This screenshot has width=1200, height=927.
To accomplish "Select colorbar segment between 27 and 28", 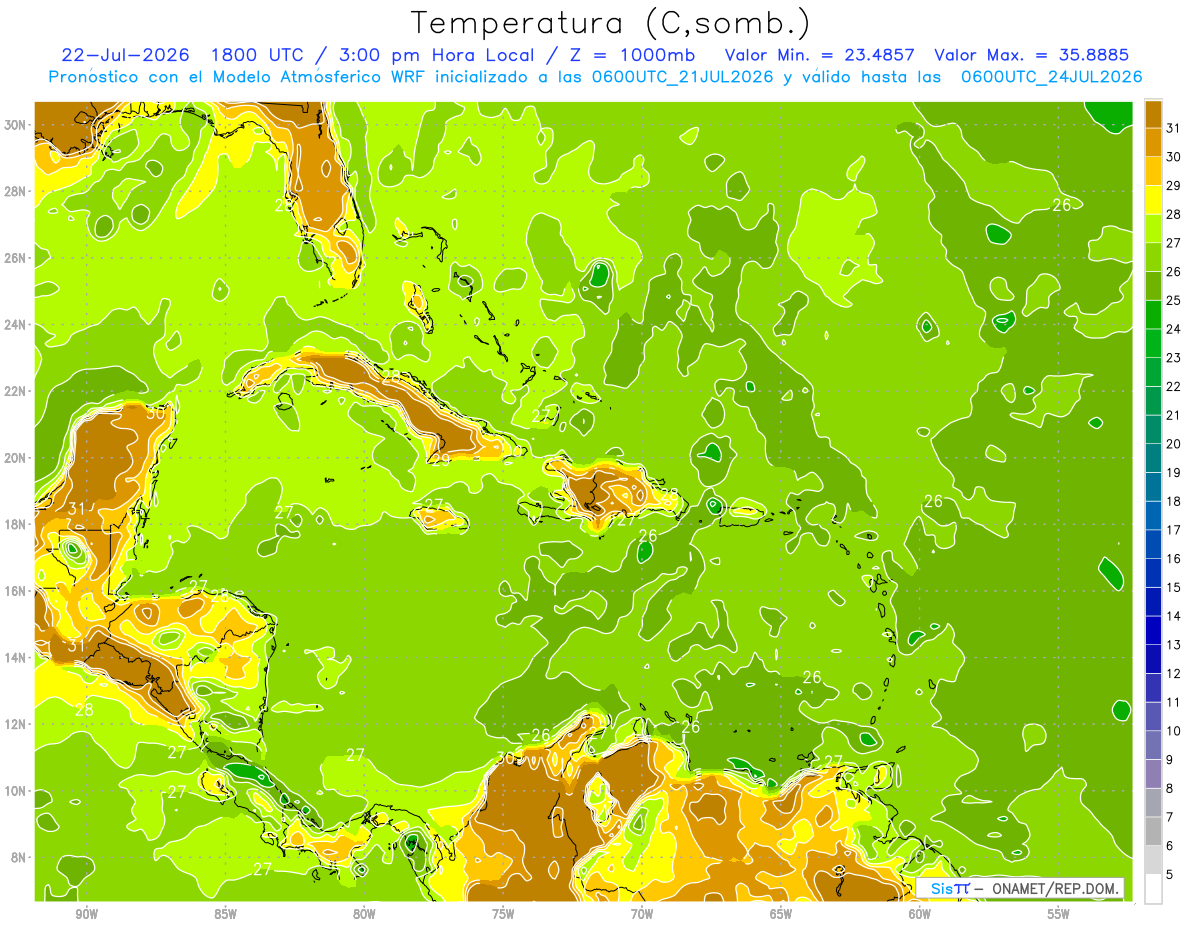I will tap(1153, 228).
